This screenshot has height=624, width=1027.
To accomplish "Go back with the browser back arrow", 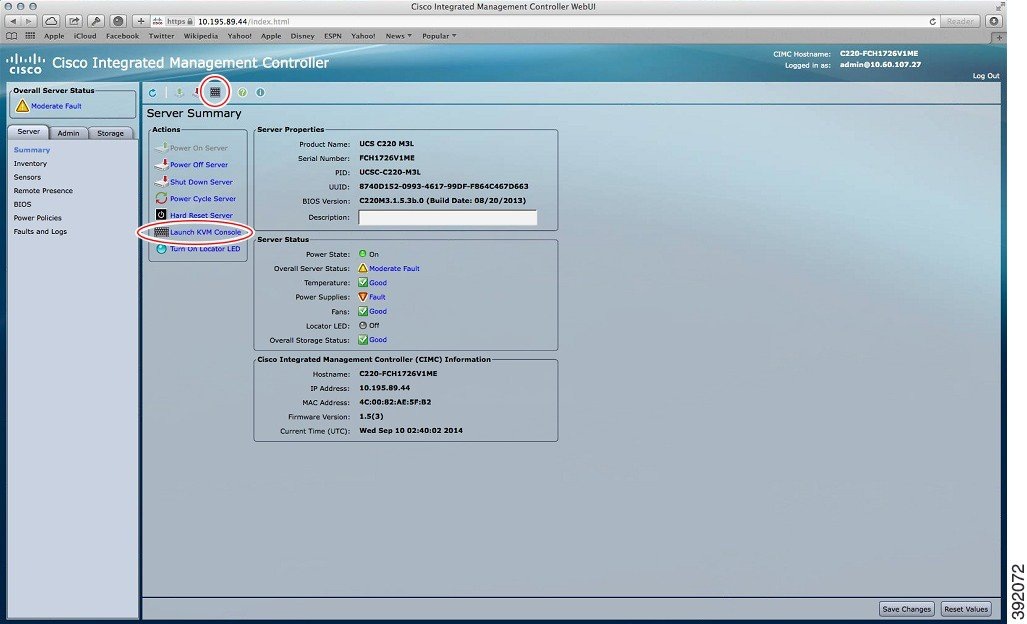I will pos(13,22).
